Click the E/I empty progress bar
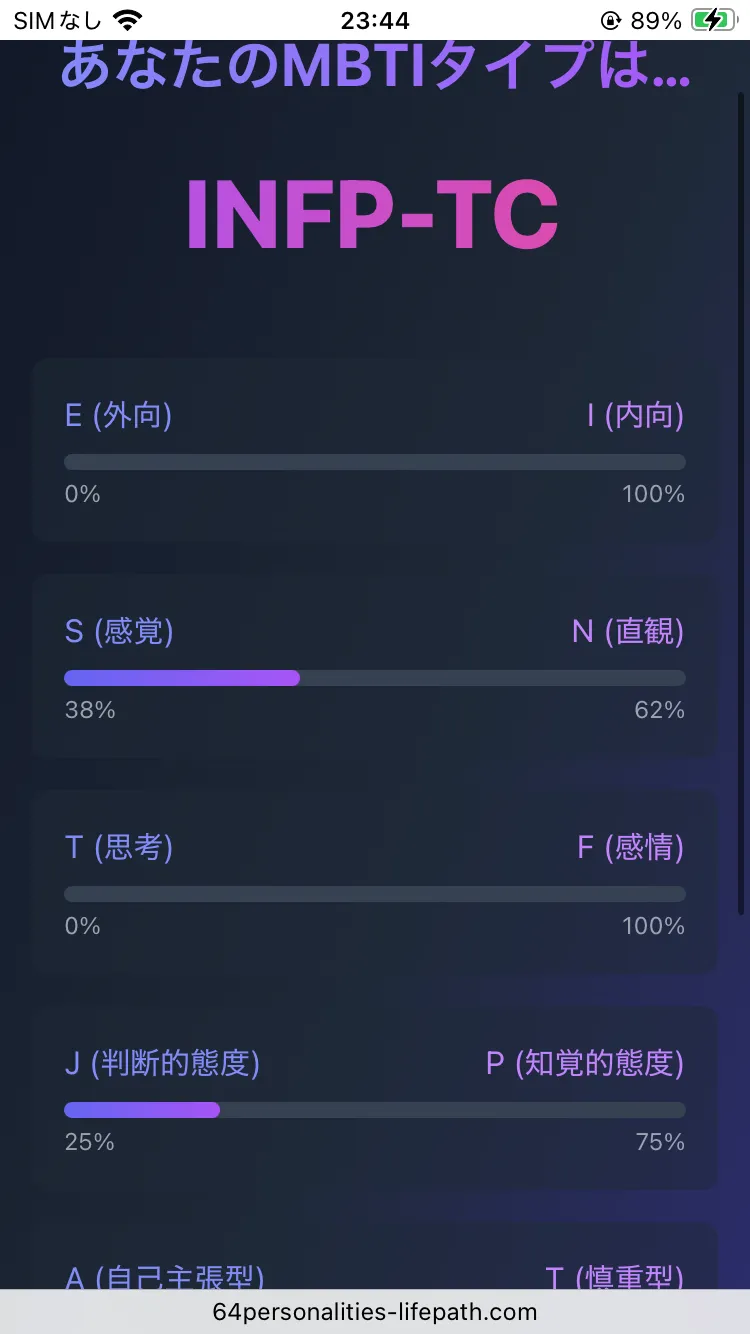This screenshot has height=1334, width=750. [375, 462]
